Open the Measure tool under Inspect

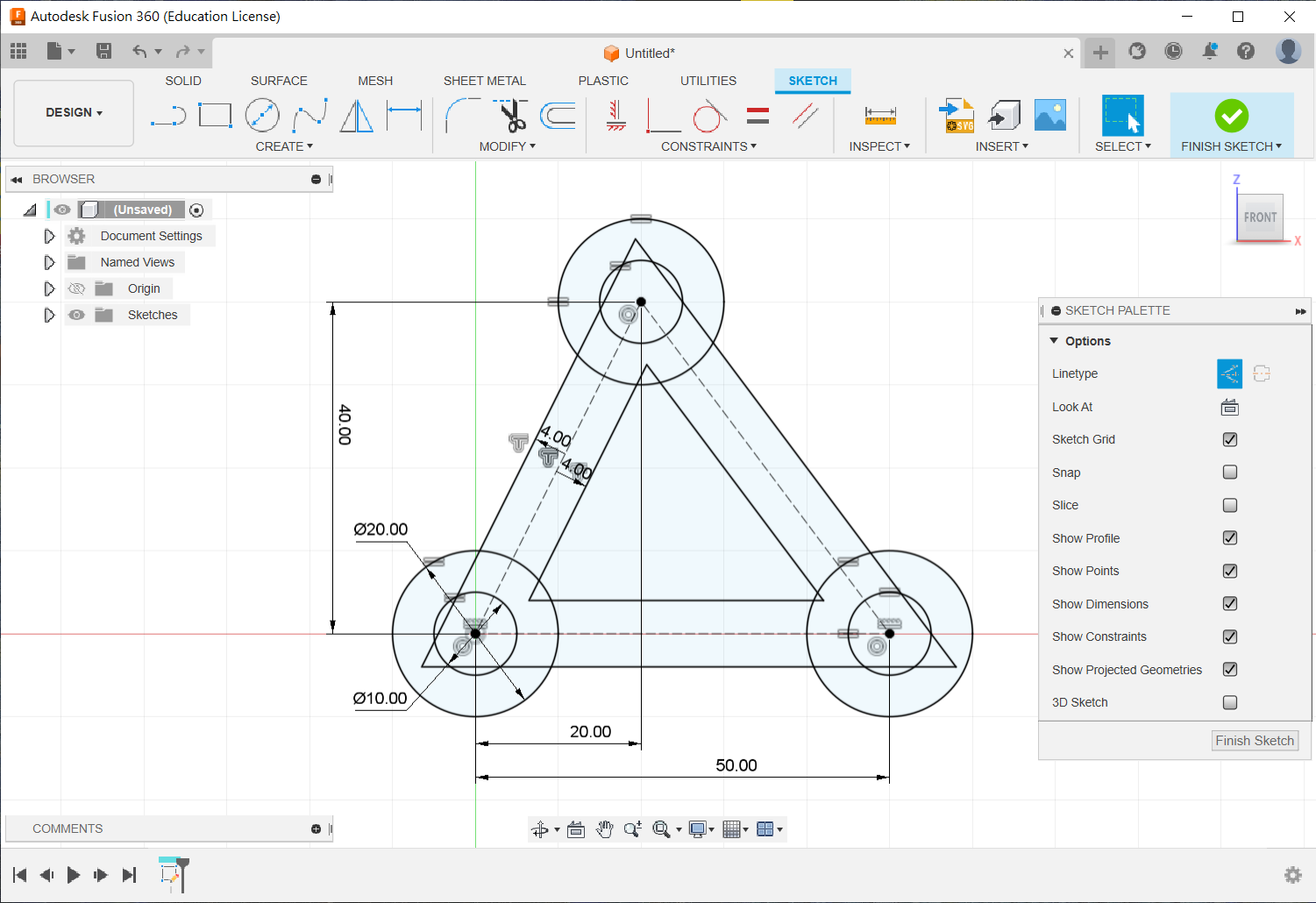[879, 116]
